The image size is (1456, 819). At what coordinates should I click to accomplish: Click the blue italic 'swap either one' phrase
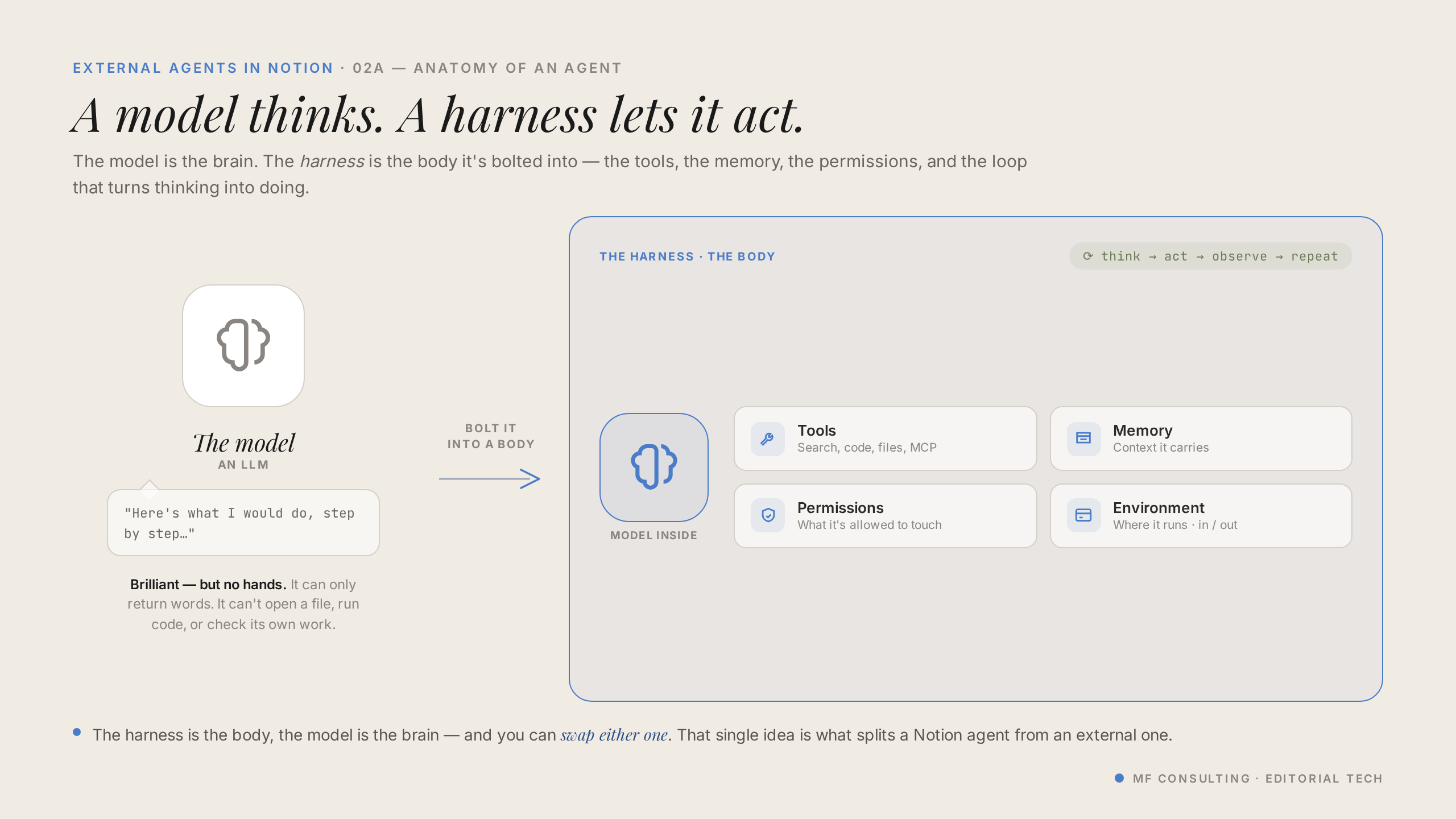(x=614, y=735)
